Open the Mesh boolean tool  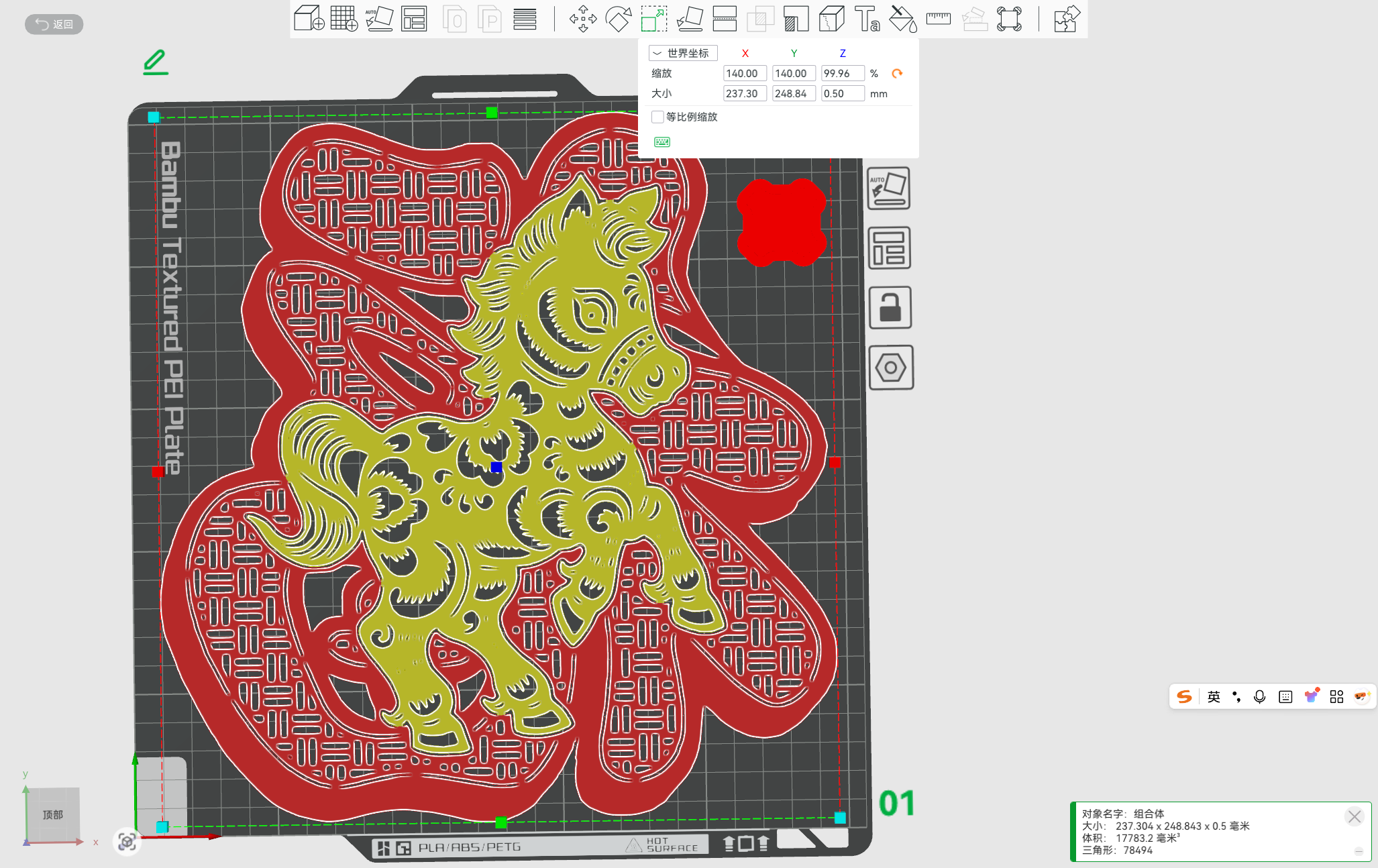(x=760, y=19)
